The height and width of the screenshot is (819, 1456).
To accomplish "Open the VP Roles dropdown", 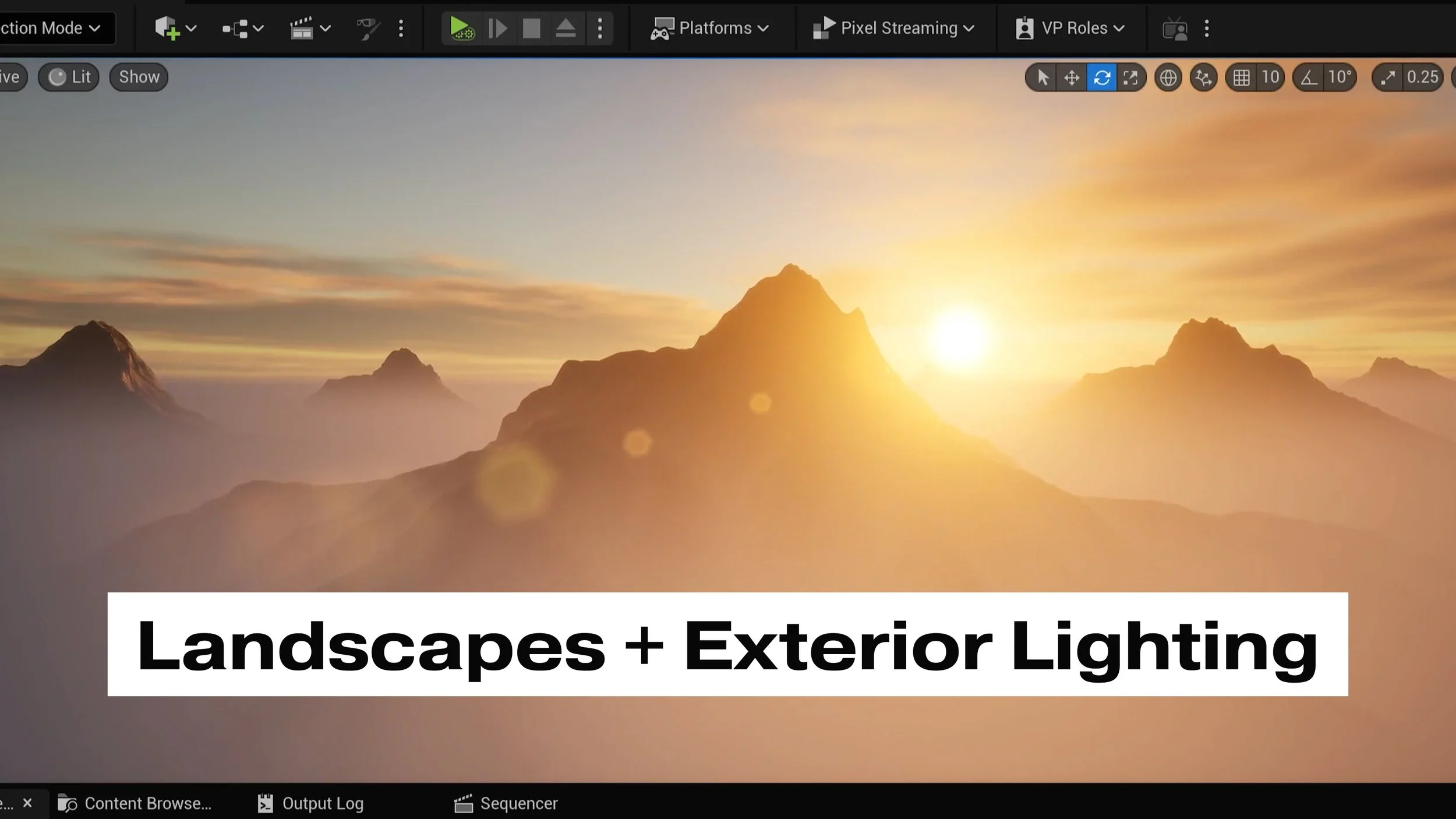I will (1070, 28).
